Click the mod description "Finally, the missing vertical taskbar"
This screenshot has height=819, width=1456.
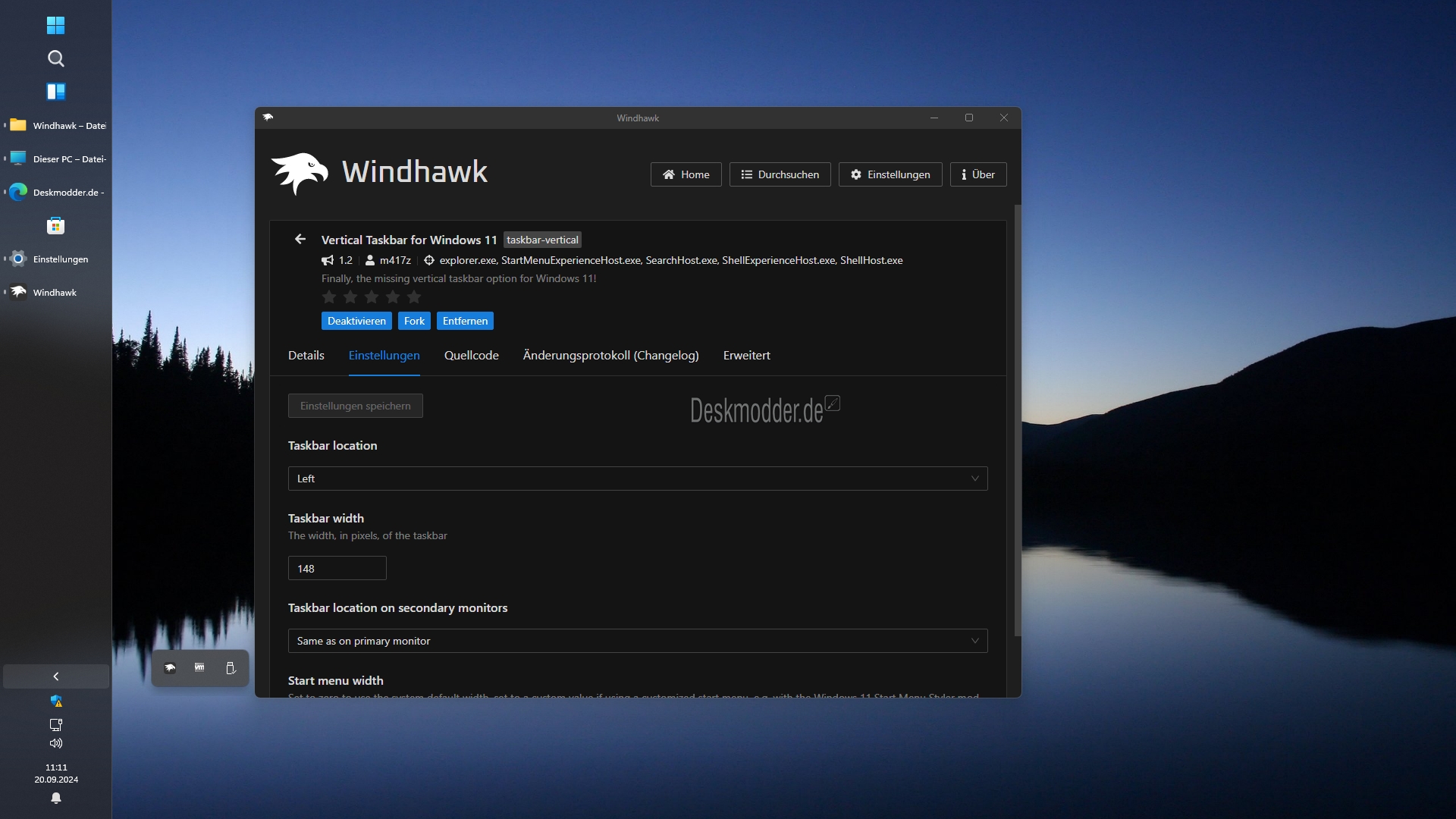[459, 278]
